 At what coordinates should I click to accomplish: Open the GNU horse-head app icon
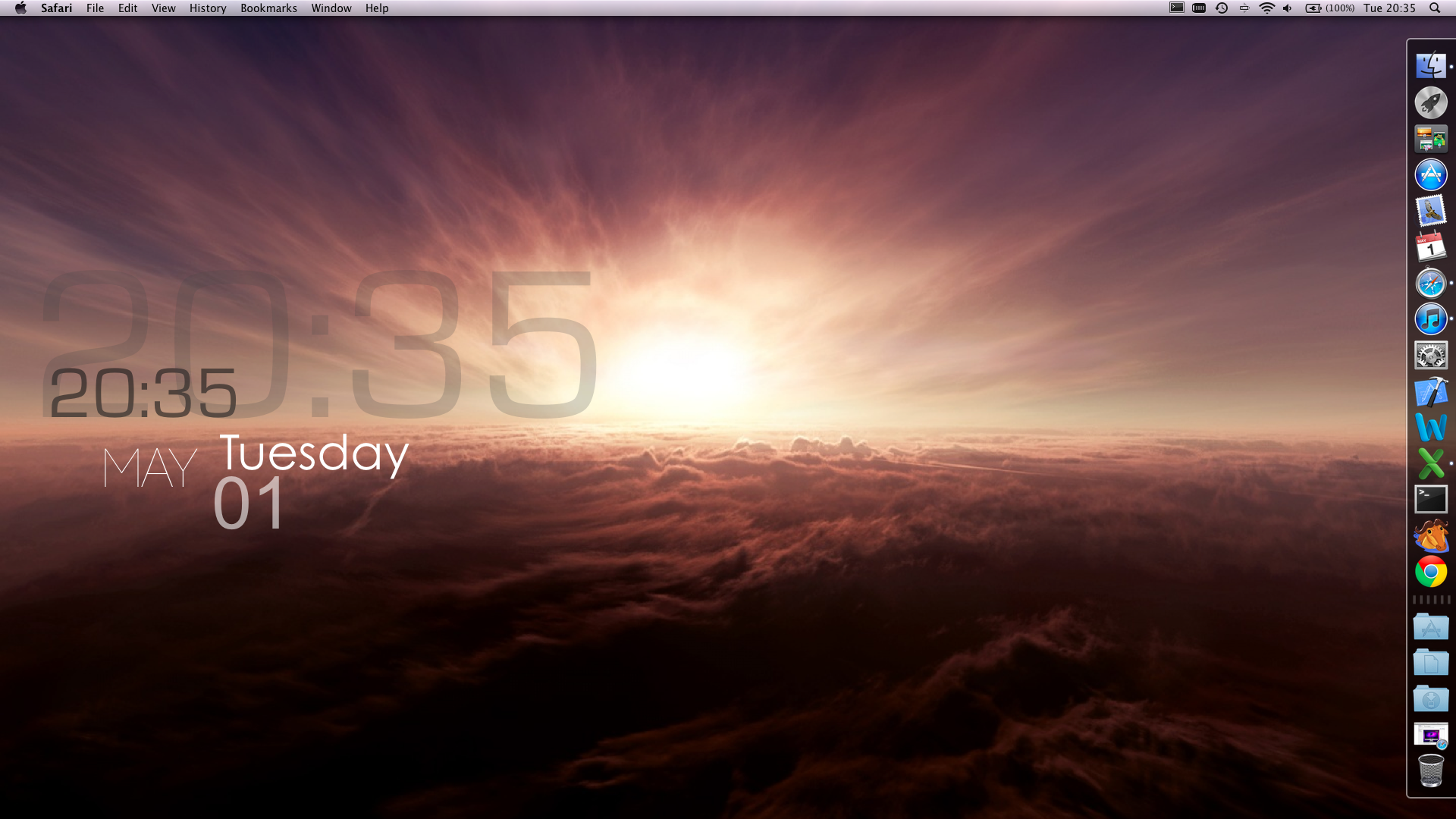tap(1430, 535)
